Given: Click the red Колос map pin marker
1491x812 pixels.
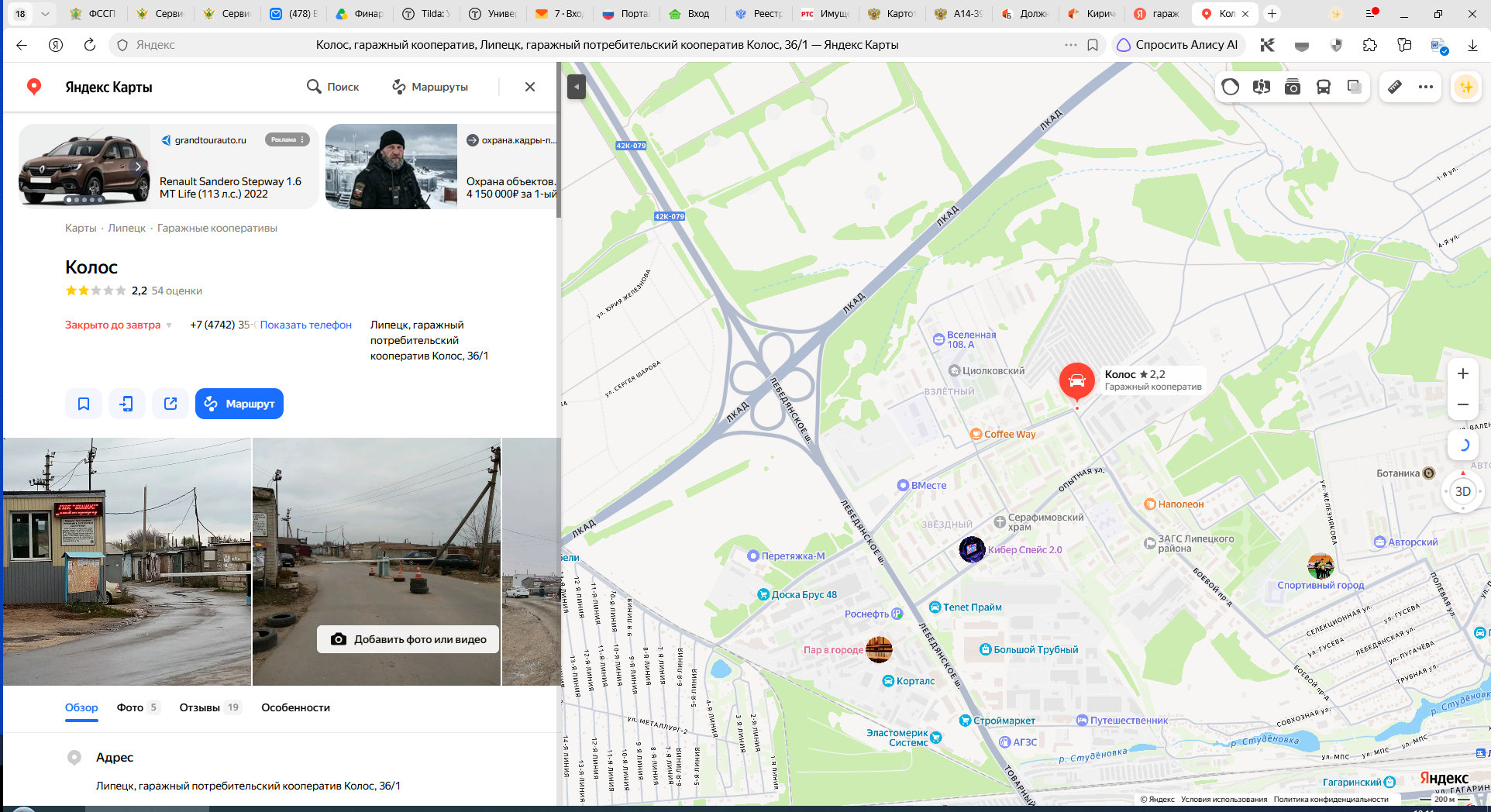Looking at the screenshot, I should coord(1076,382).
